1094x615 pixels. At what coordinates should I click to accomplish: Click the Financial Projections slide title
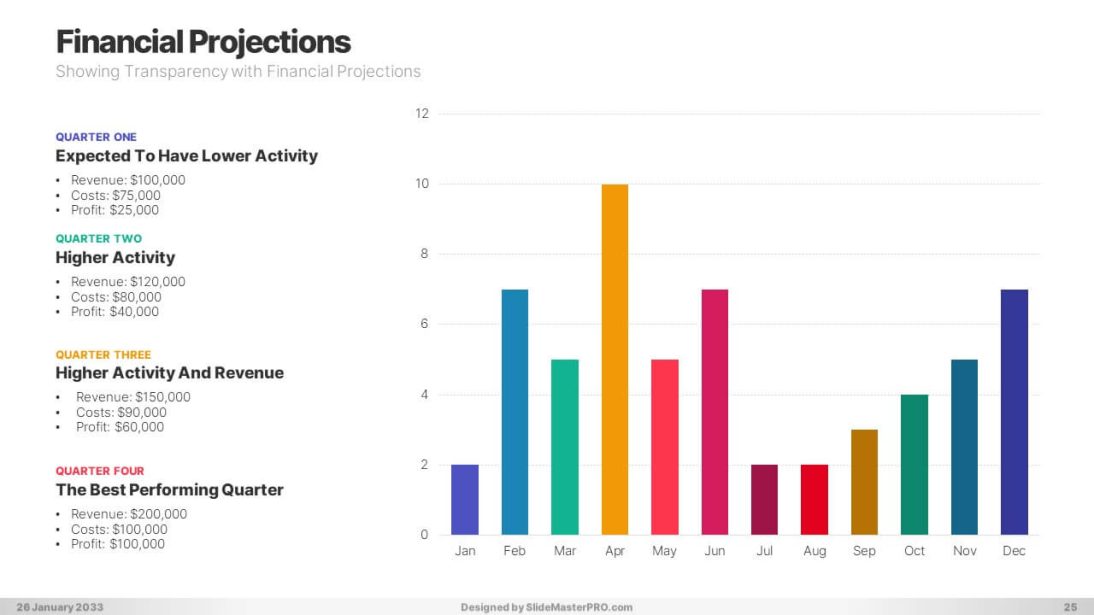(203, 42)
